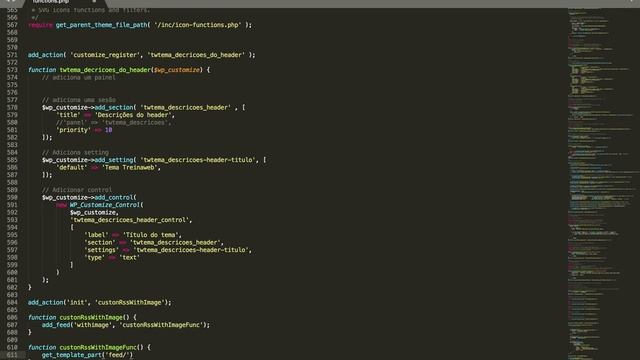Click the priority value 10
The height and width of the screenshot is (360, 640).
(x=108, y=130)
